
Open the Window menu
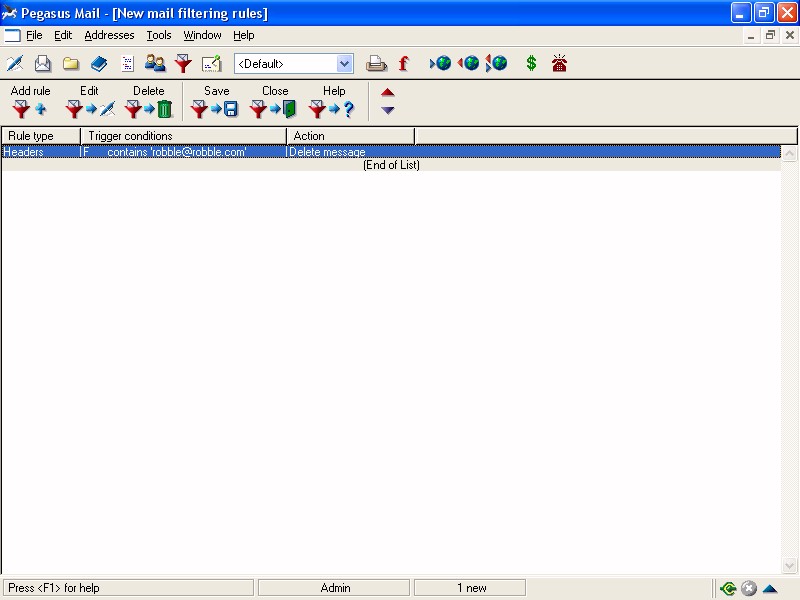point(203,35)
